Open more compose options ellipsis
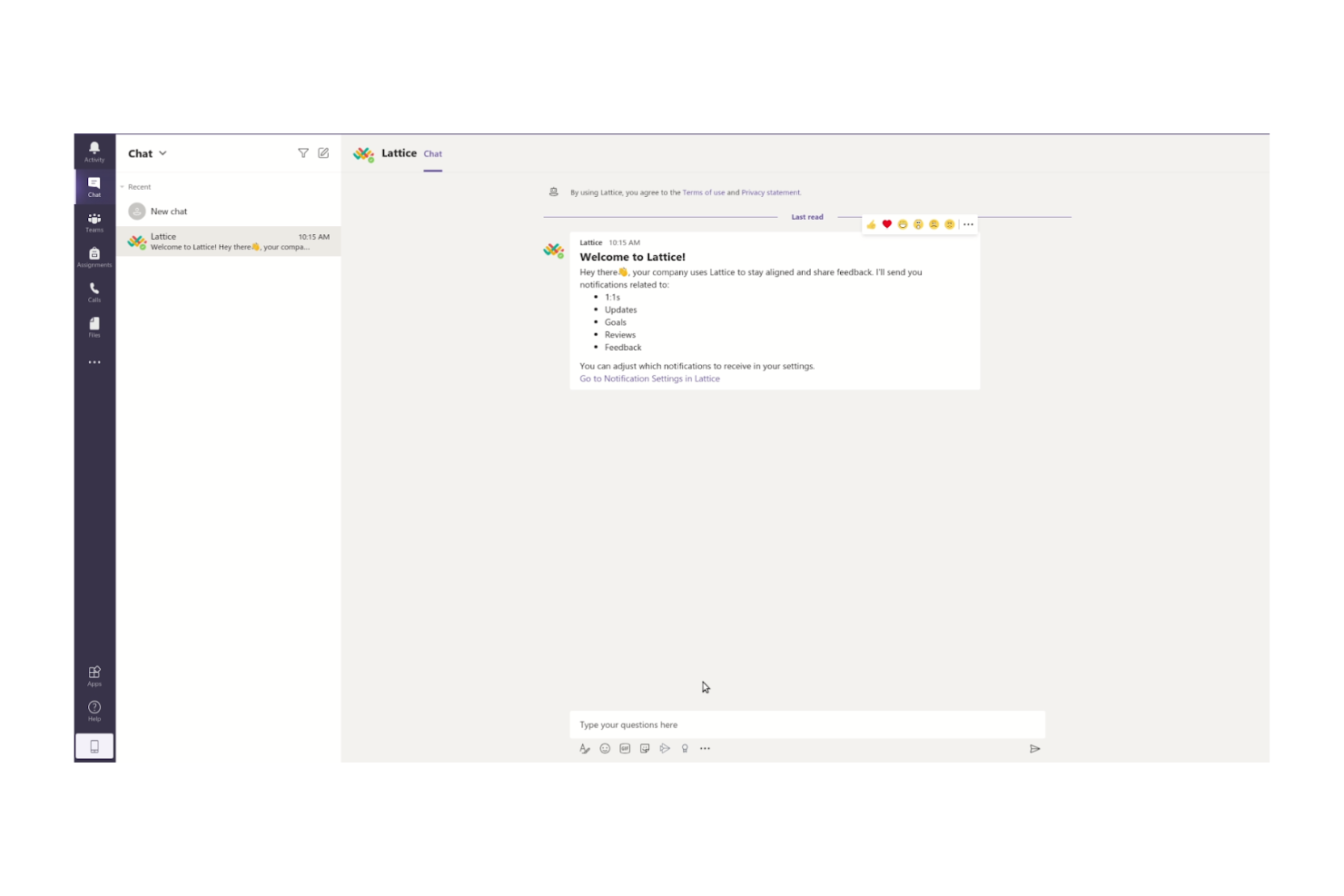Viewport: 1344px width, 896px height. [x=705, y=749]
